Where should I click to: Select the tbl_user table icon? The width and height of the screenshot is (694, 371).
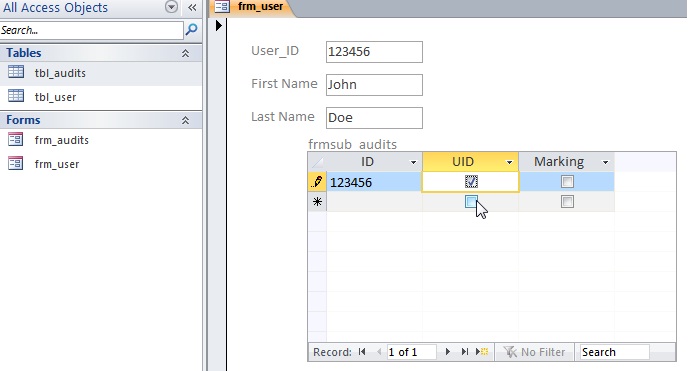click(16, 95)
